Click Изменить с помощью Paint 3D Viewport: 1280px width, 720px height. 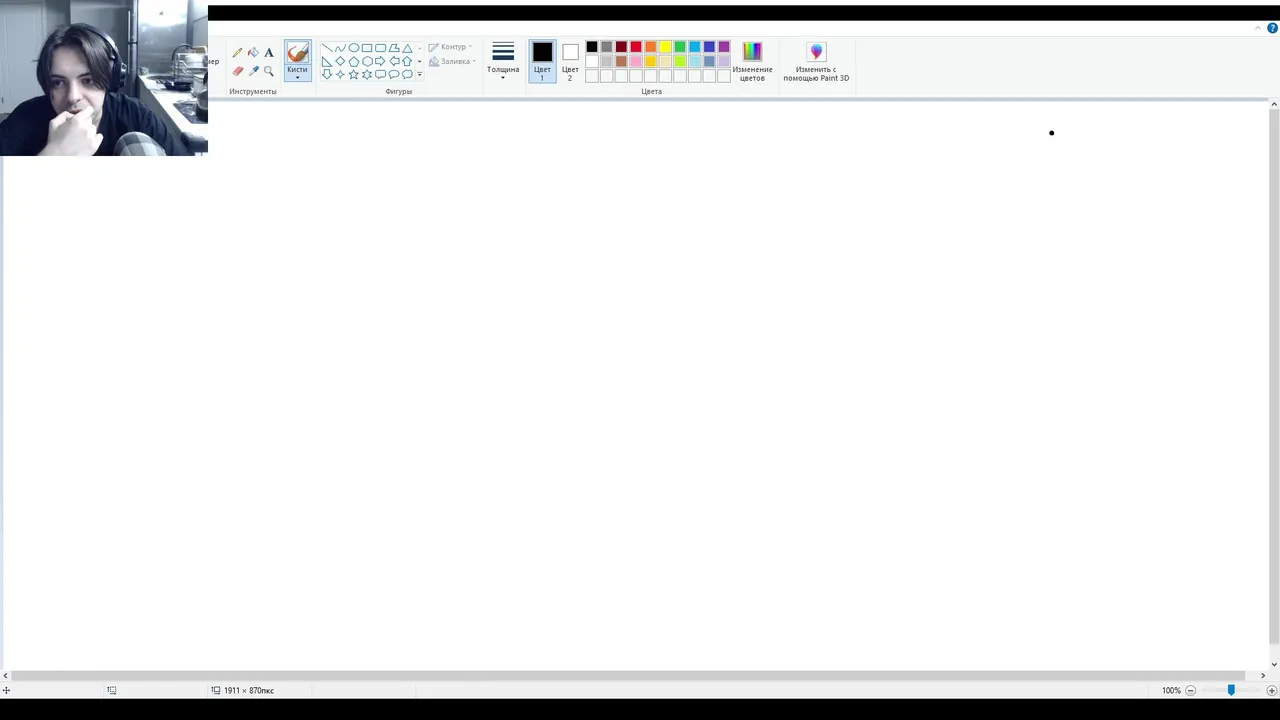(816, 61)
